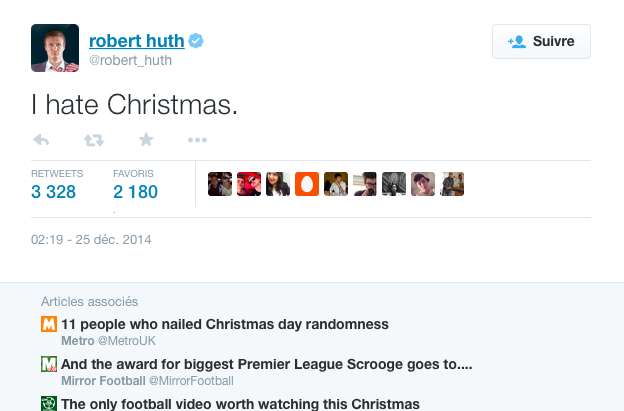Retweet the 'I hate Christmas' tweet
Viewport: 624px width, 411px height.
tap(94, 140)
